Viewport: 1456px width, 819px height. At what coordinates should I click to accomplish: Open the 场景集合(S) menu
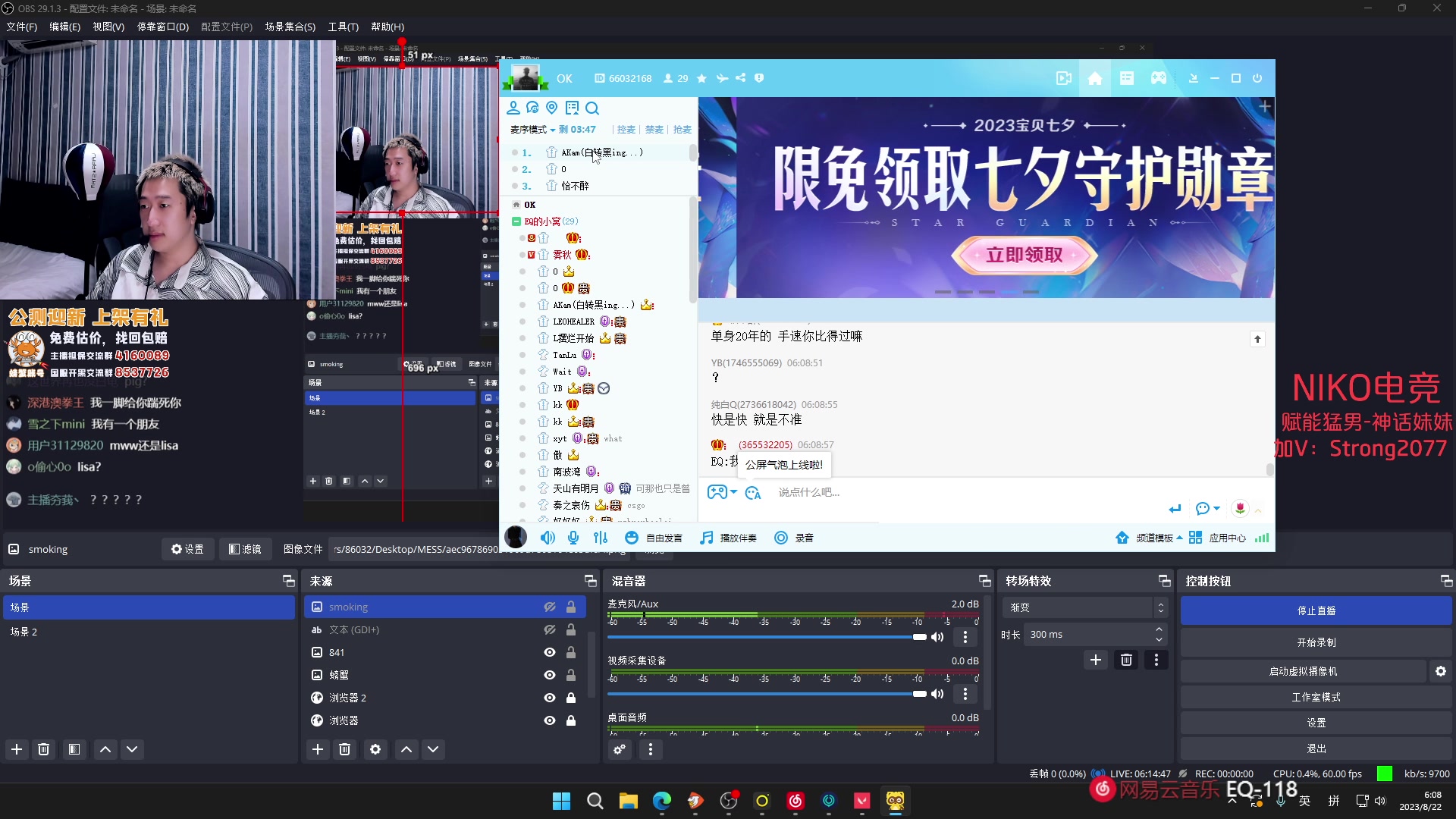tap(290, 27)
